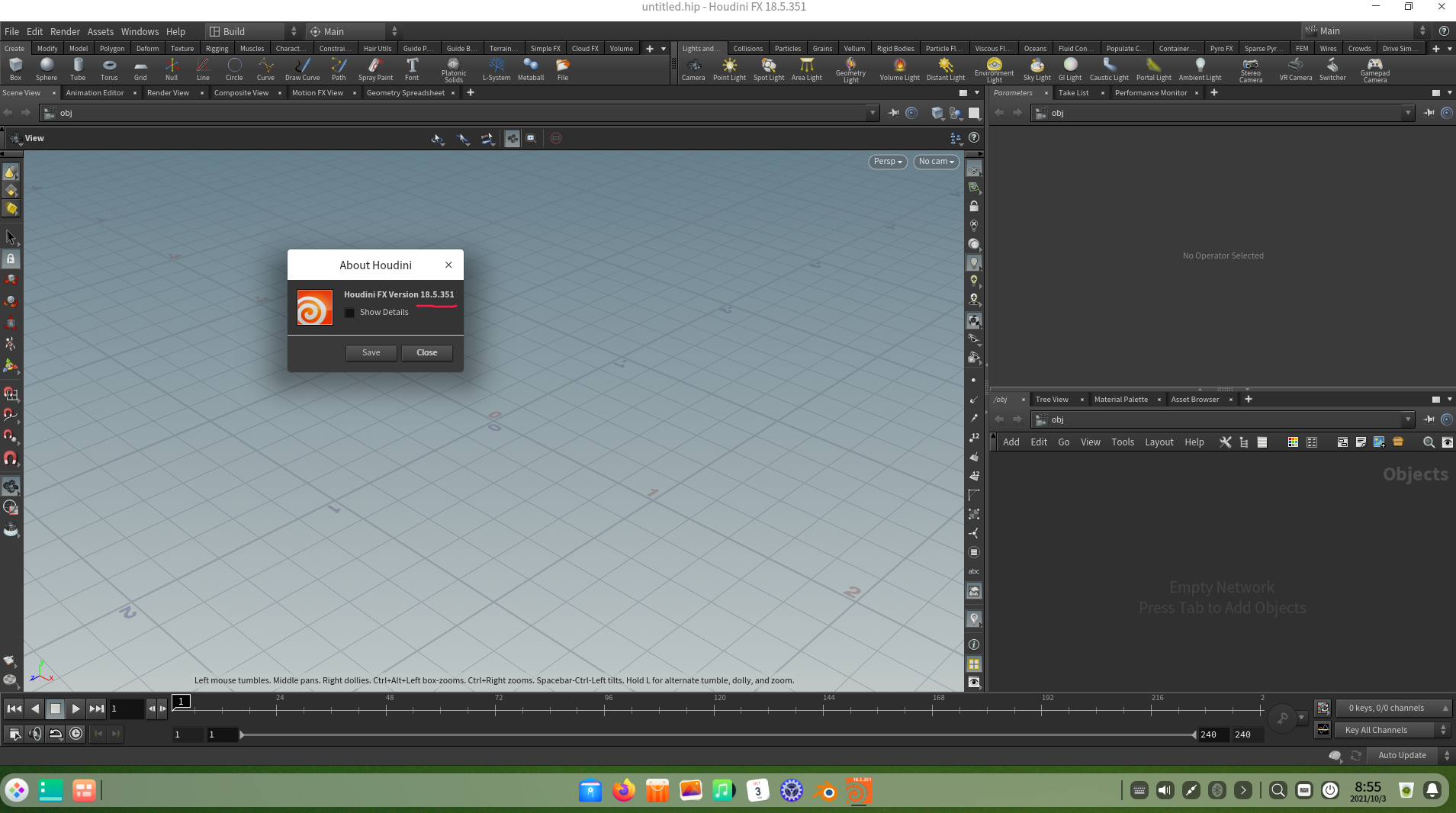Expand the Key All Channels dropdown
The height and width of the screenshot is (813, 1456).
(x=1393, y=730)
